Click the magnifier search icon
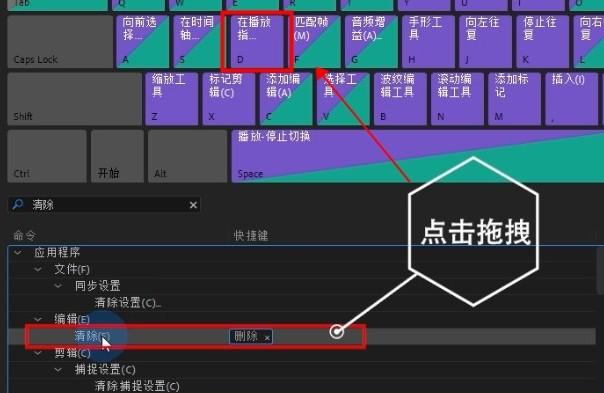This screenshot has height=393, width=604. pyautogui.click(x=18, y=204)
